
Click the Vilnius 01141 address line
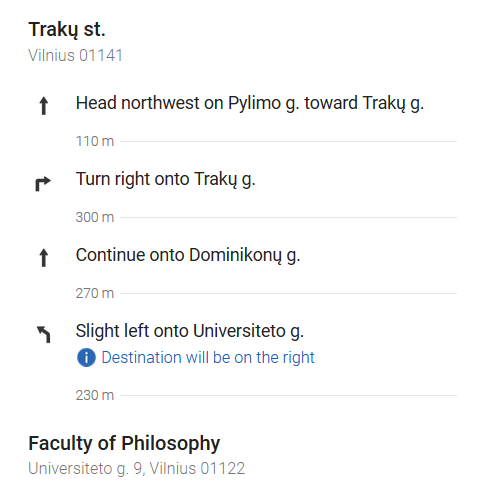click(76, 55)
